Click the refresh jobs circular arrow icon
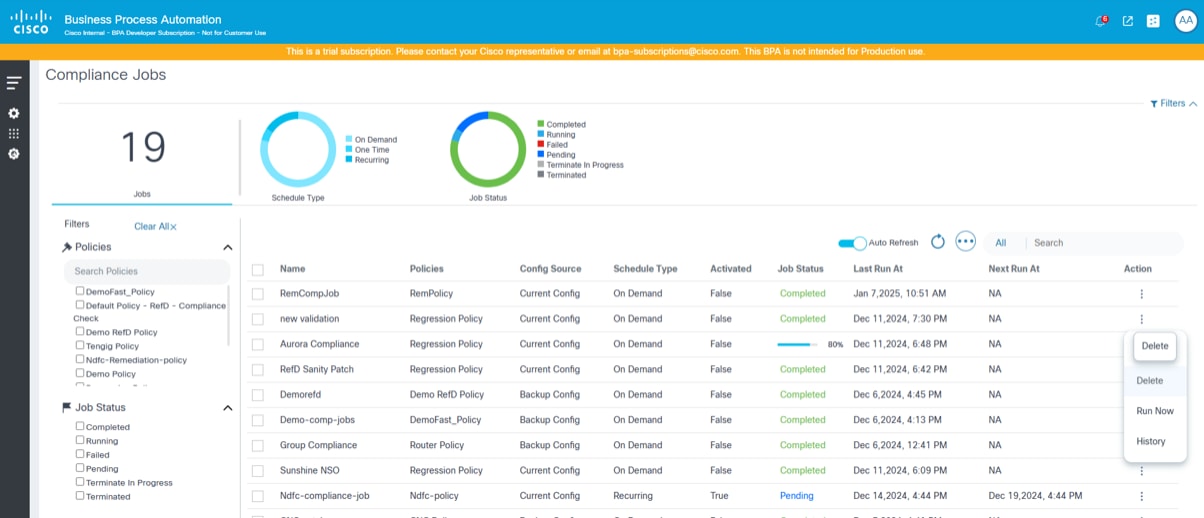 (938, 242)
